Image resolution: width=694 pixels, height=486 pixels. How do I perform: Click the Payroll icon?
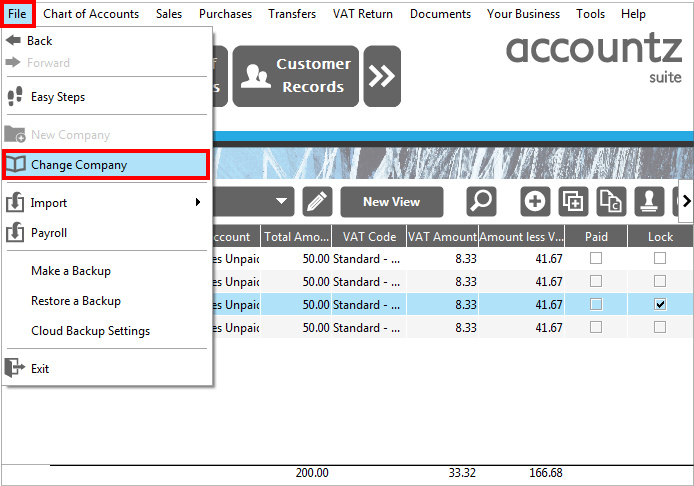pyautogui.click(x=15, y=232)
